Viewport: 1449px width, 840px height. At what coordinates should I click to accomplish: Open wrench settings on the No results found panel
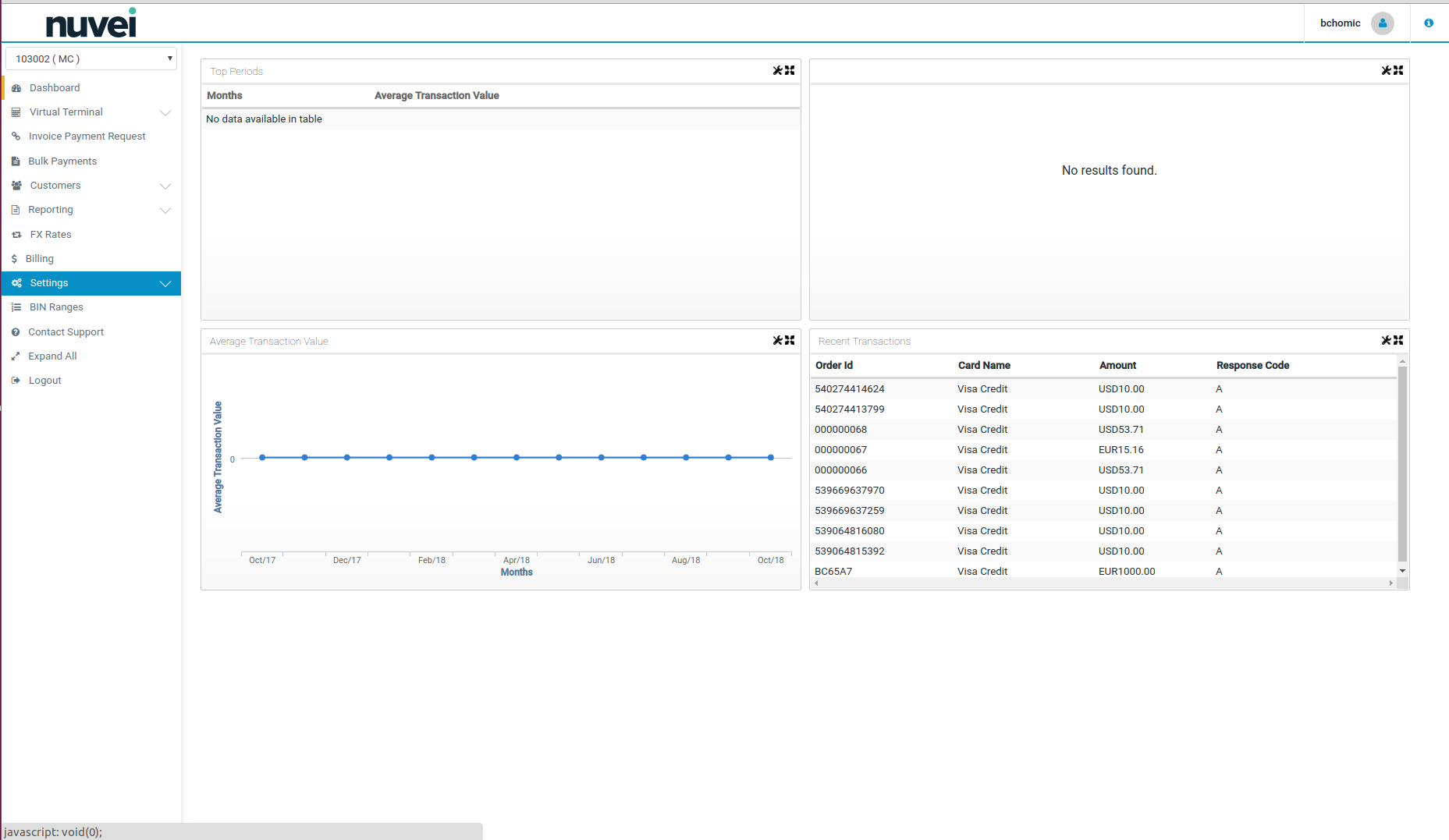1386,70
